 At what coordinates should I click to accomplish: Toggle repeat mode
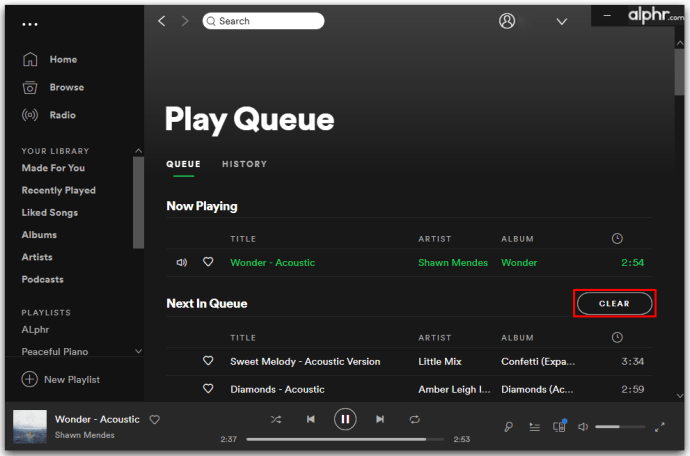[415, 419]
